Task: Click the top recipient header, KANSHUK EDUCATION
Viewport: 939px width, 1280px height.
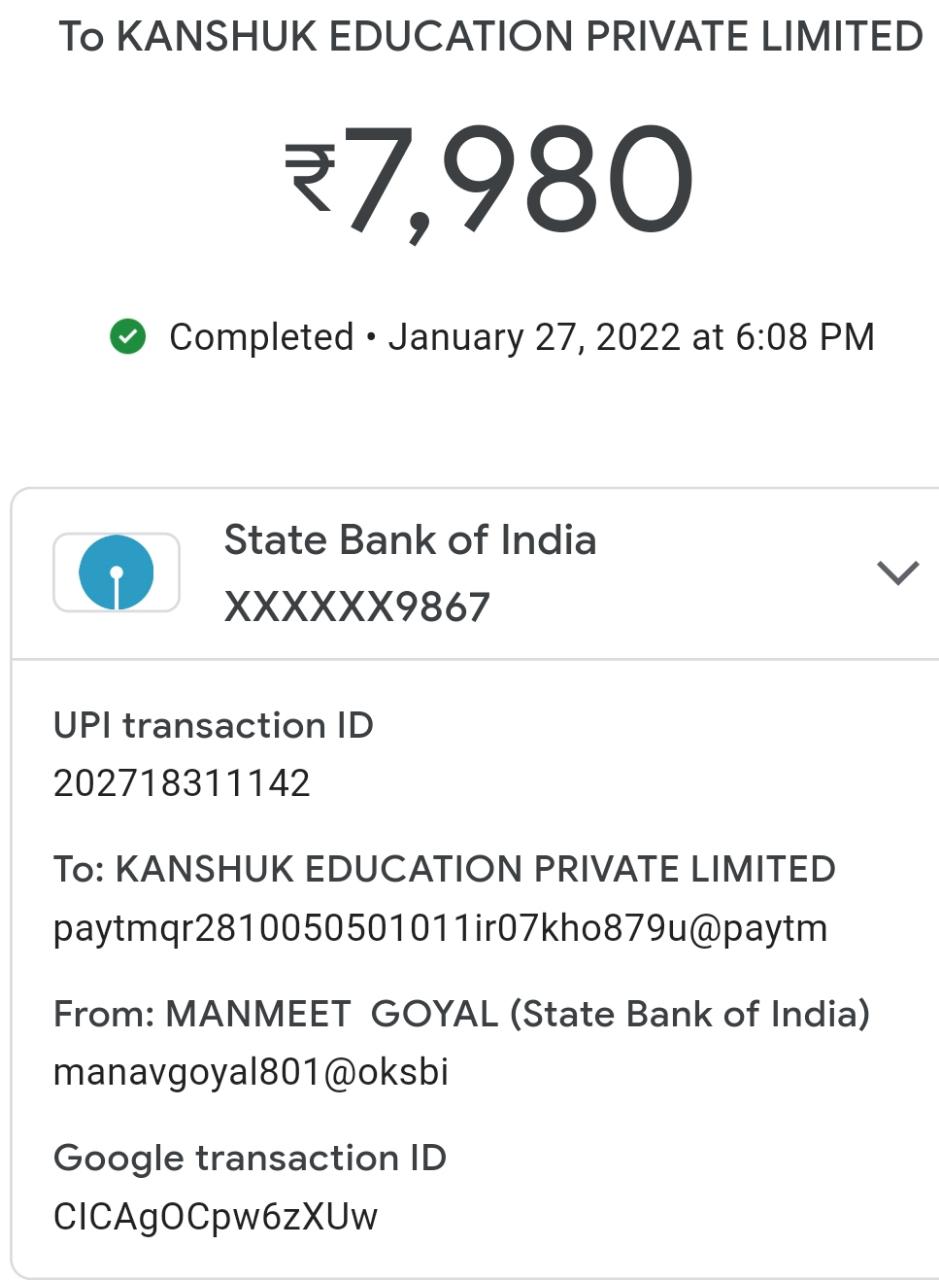Action: 490,38
